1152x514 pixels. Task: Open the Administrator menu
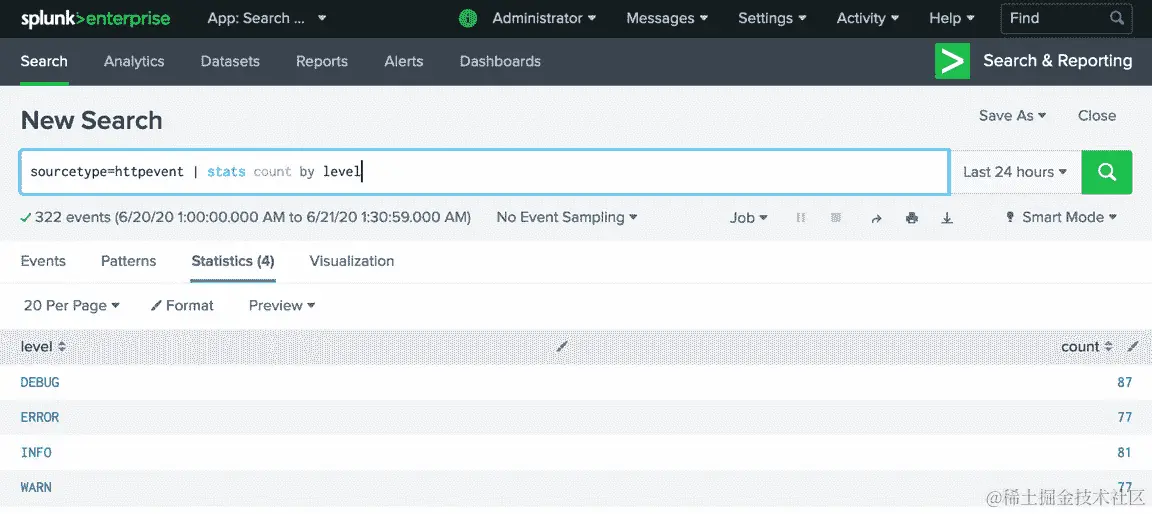[x=544, y=18]
